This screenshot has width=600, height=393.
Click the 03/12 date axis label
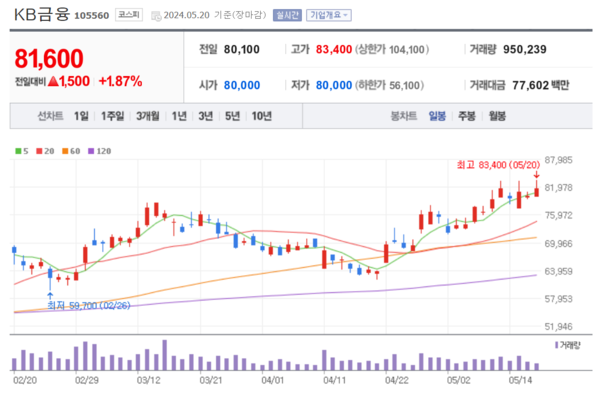pos(148,380)
